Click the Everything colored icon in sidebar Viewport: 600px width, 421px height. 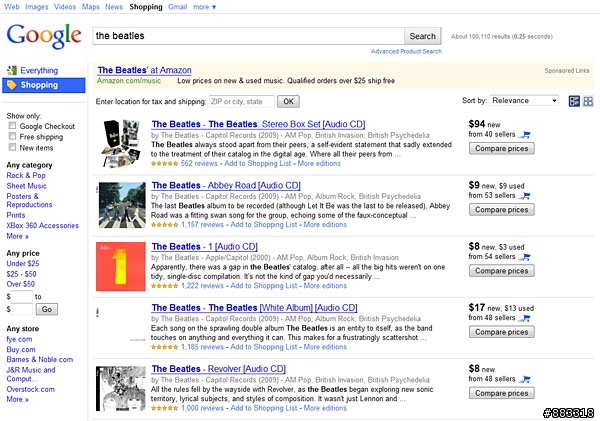12,70
